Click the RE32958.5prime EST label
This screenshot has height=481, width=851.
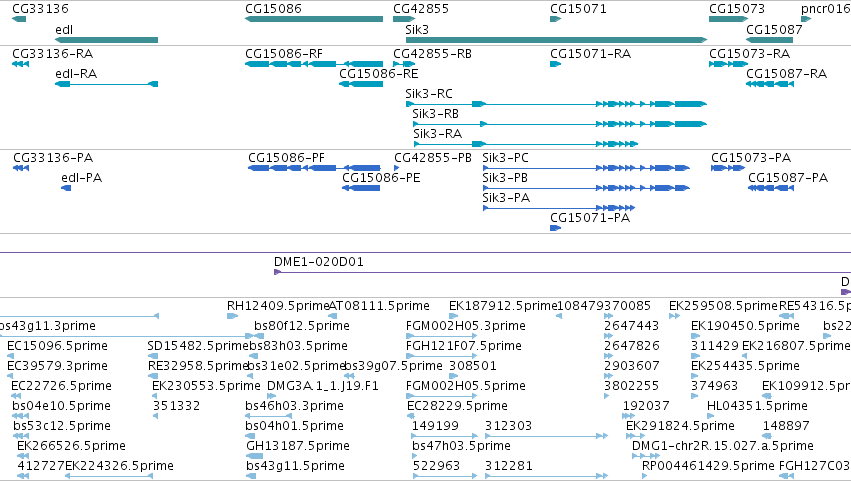(x=198, y=366)
